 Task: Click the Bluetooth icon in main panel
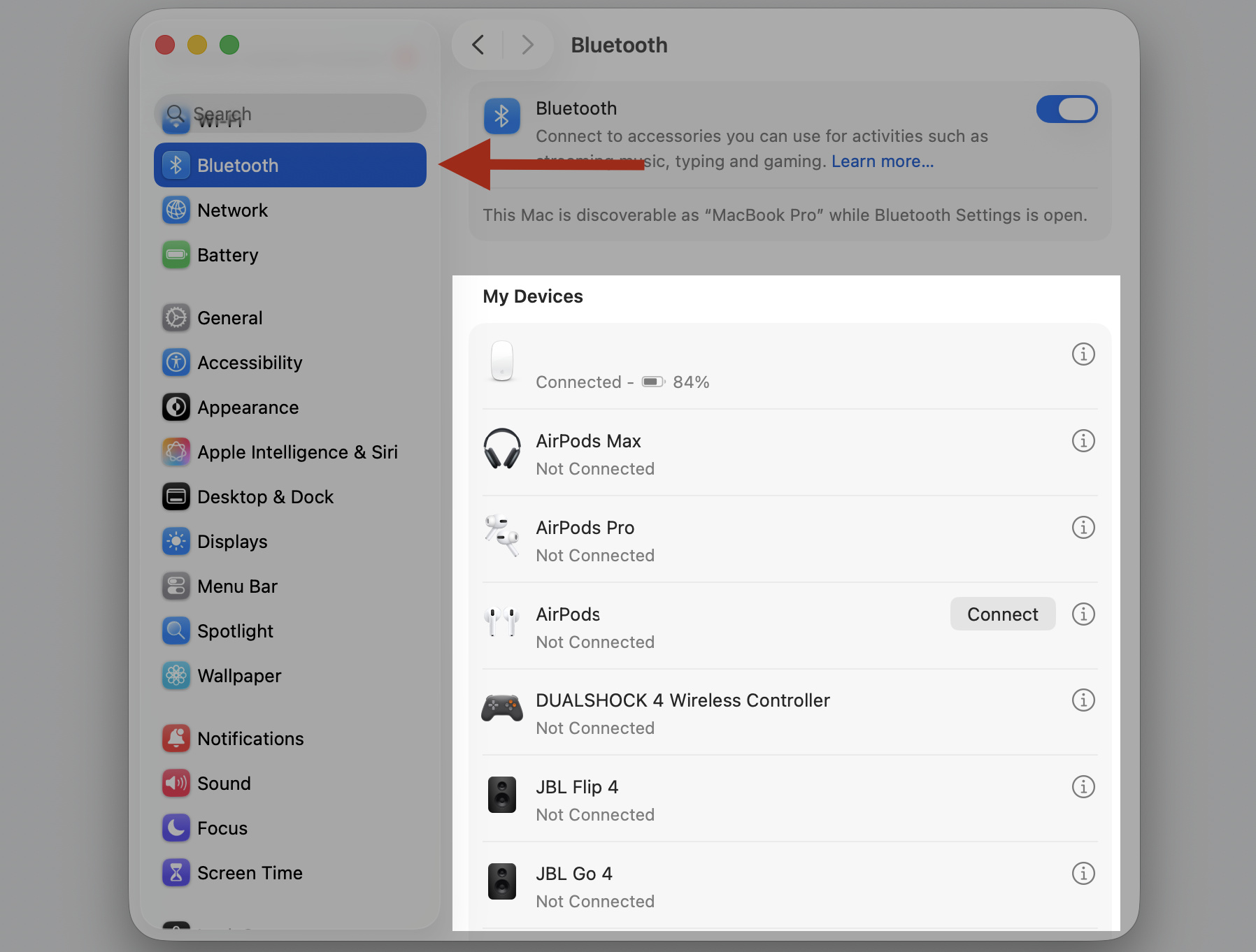[502, 116]
